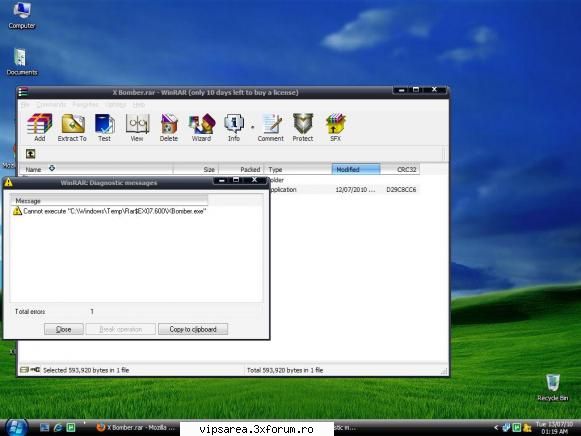Image resolution: width=581 pixels, height=436 pixels.
Task: Open the Favorites menu
Action: 85,105
